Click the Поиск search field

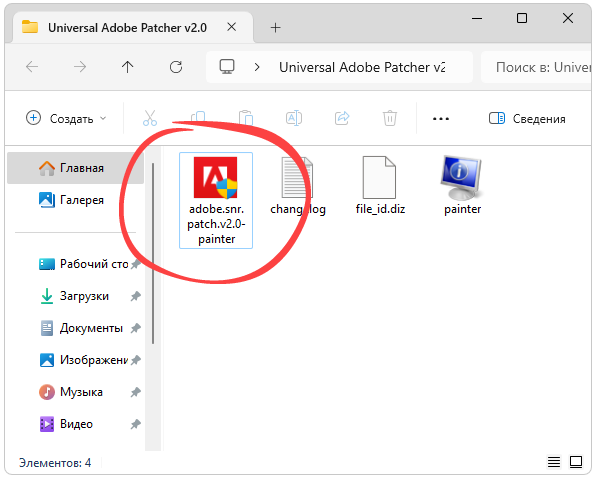pyautogui.click(x=536, y=67)
